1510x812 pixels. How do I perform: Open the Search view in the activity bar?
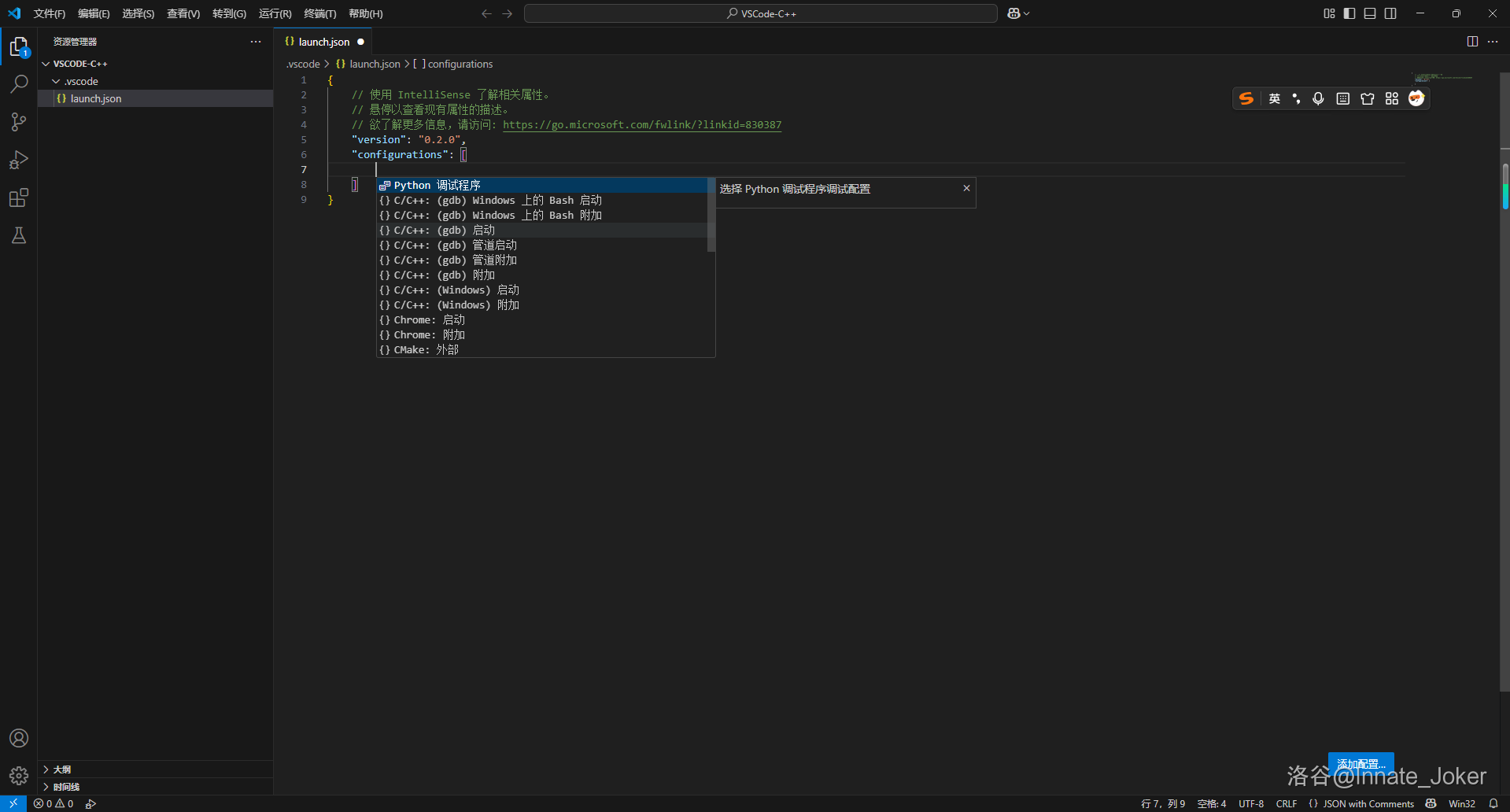(x=18, y=83)
